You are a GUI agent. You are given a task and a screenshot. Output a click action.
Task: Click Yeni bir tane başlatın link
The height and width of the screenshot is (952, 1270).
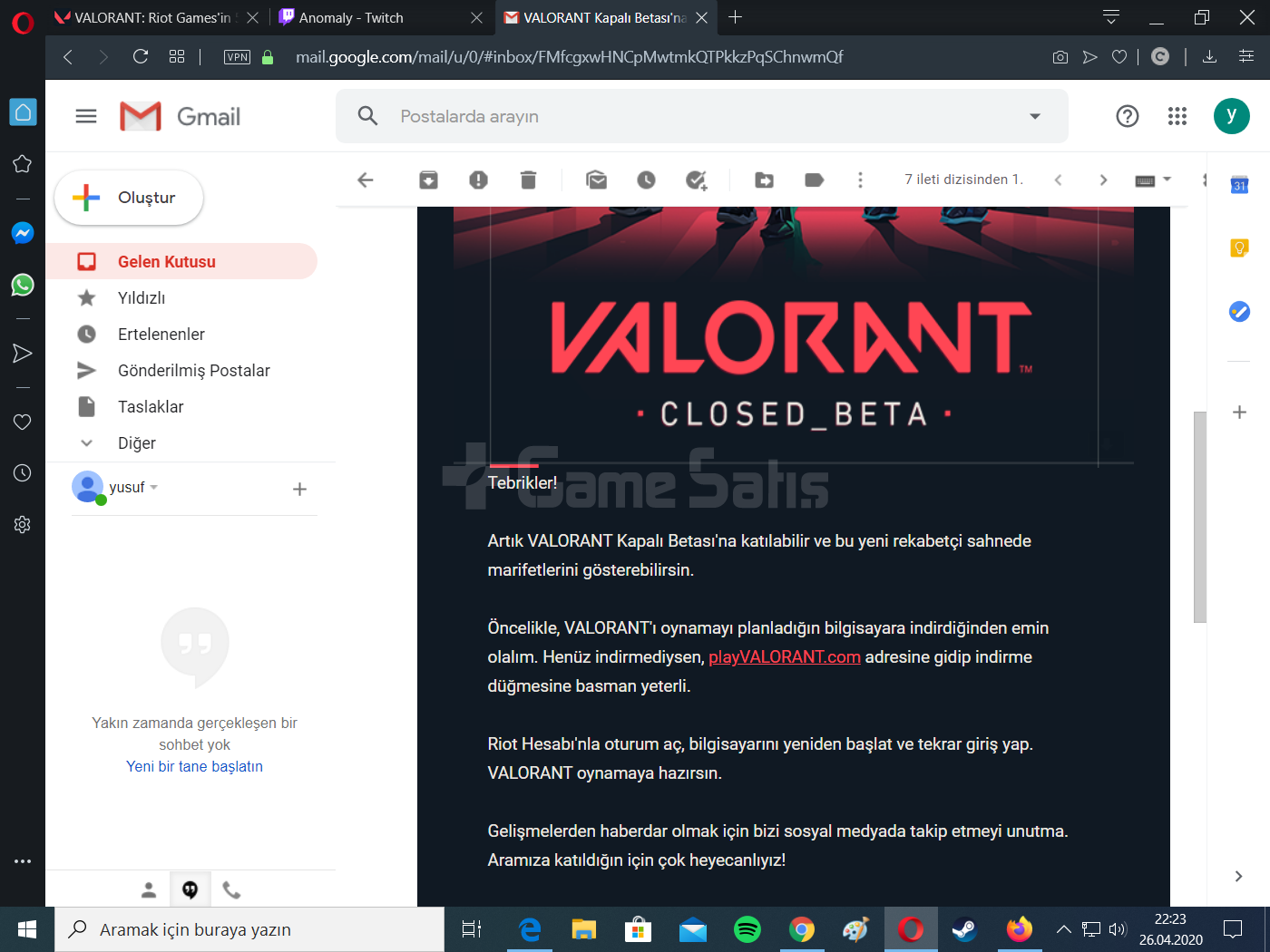[194, 766]
